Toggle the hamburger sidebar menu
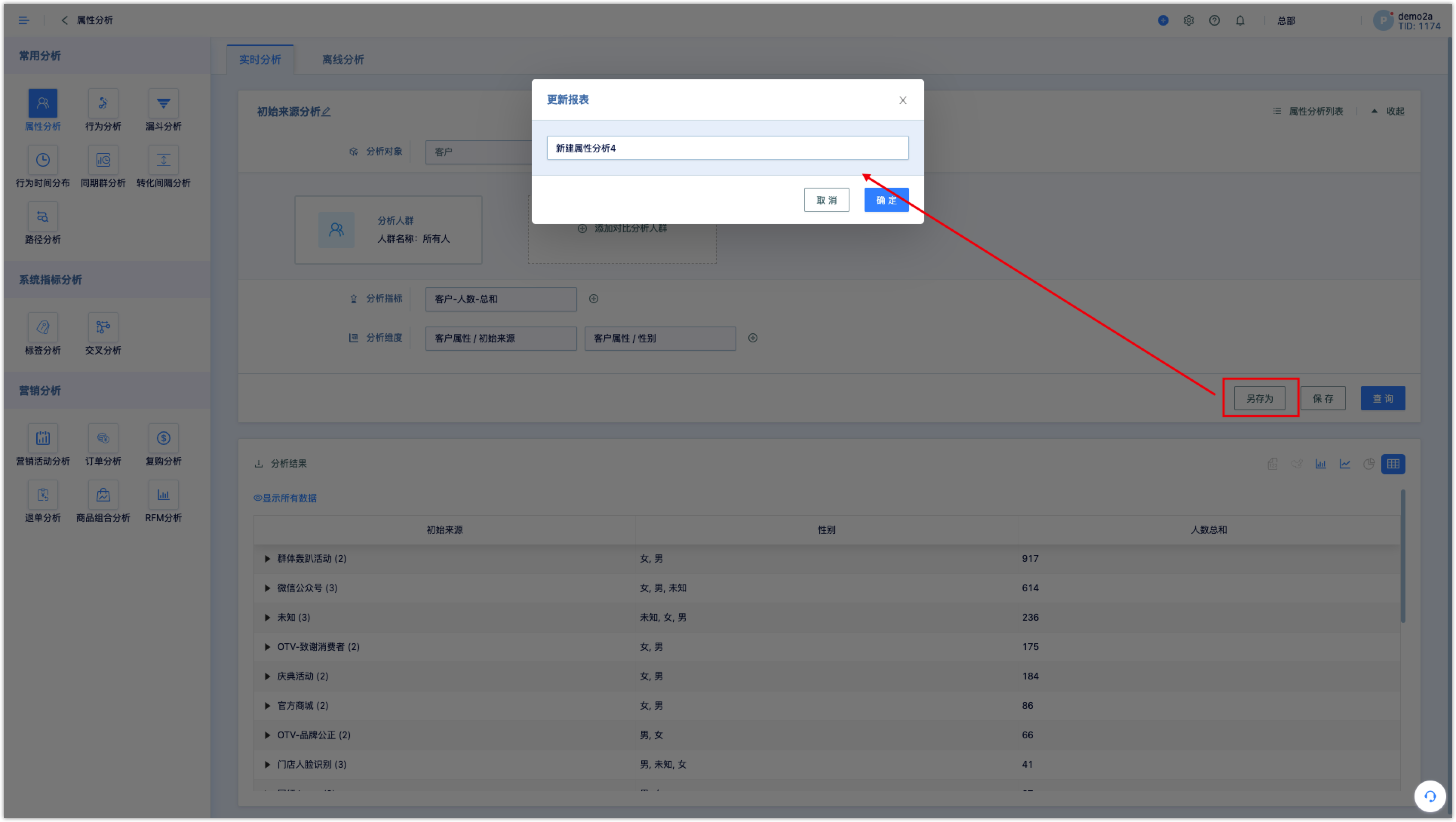Viewport: 1456px width, 822px height. click(24, 20)
